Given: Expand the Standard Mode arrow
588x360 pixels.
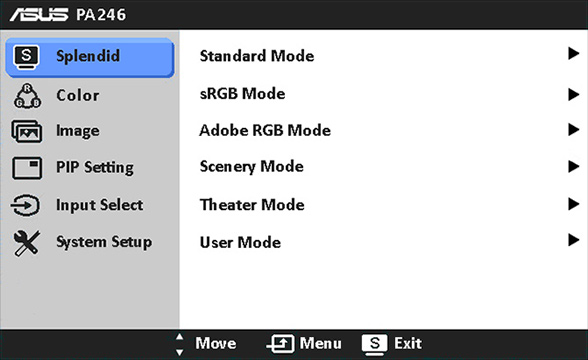Looking at the screenshot, I should tap(573, 54).
